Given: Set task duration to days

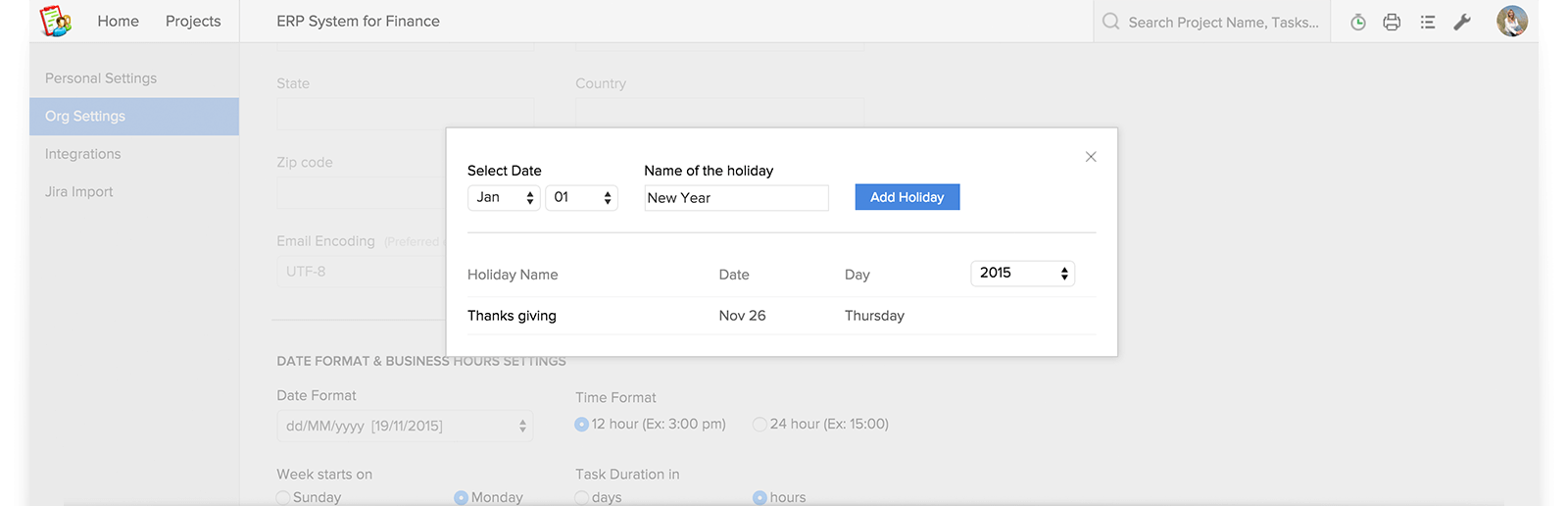Looking at the screenshot, I should tap(582, 498).
